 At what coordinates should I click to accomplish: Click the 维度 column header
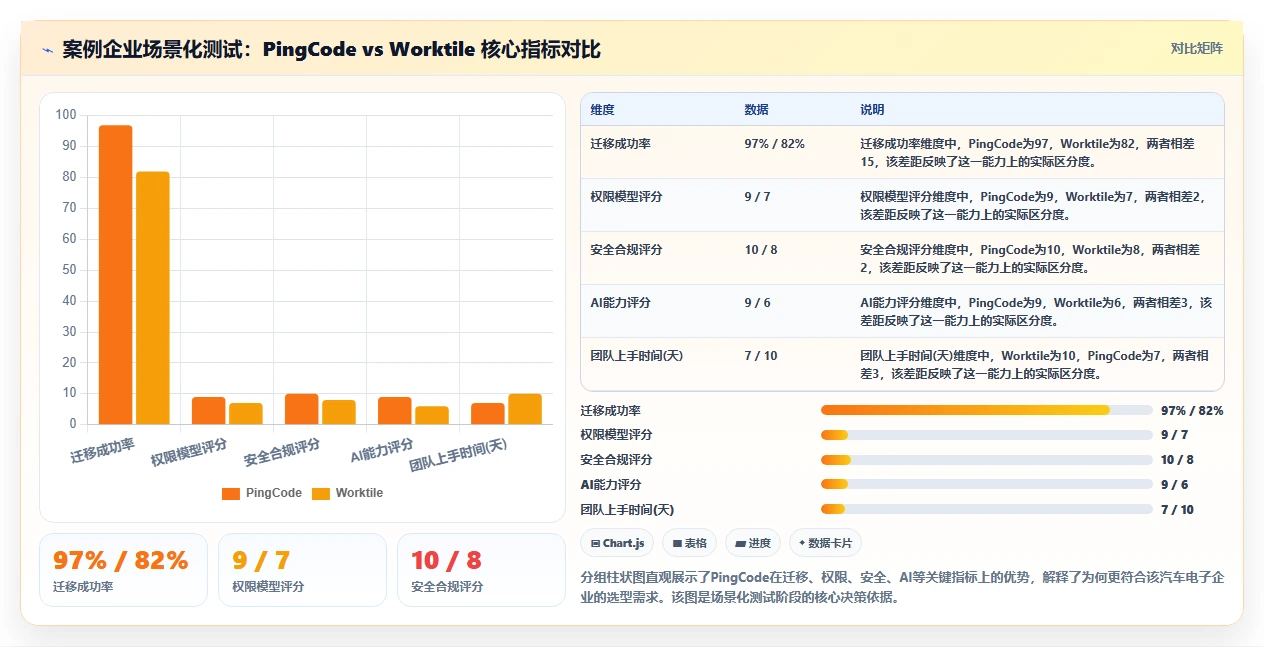(x=603, y=110)
